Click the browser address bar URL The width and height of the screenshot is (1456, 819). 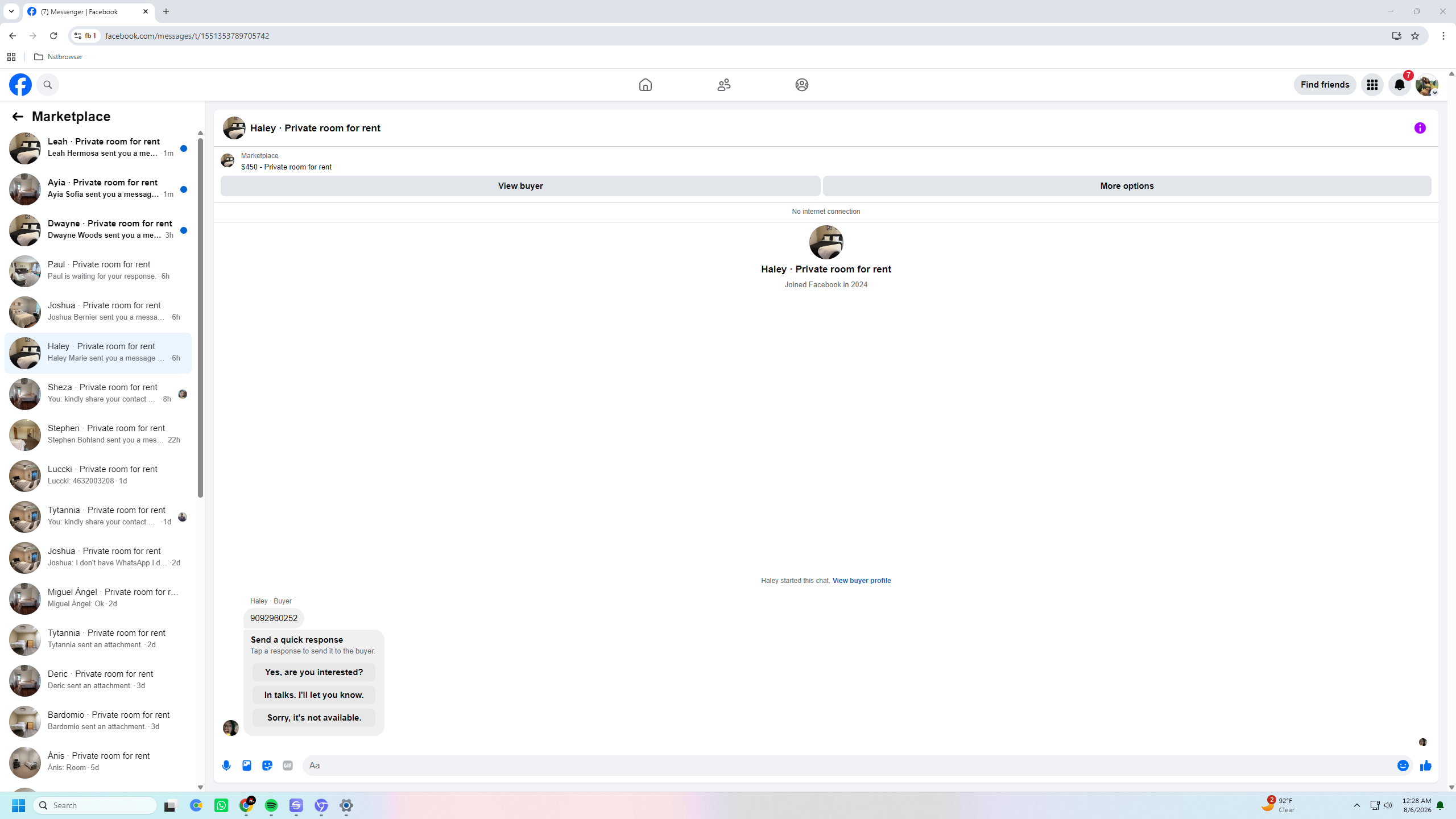tap(187, 36)
